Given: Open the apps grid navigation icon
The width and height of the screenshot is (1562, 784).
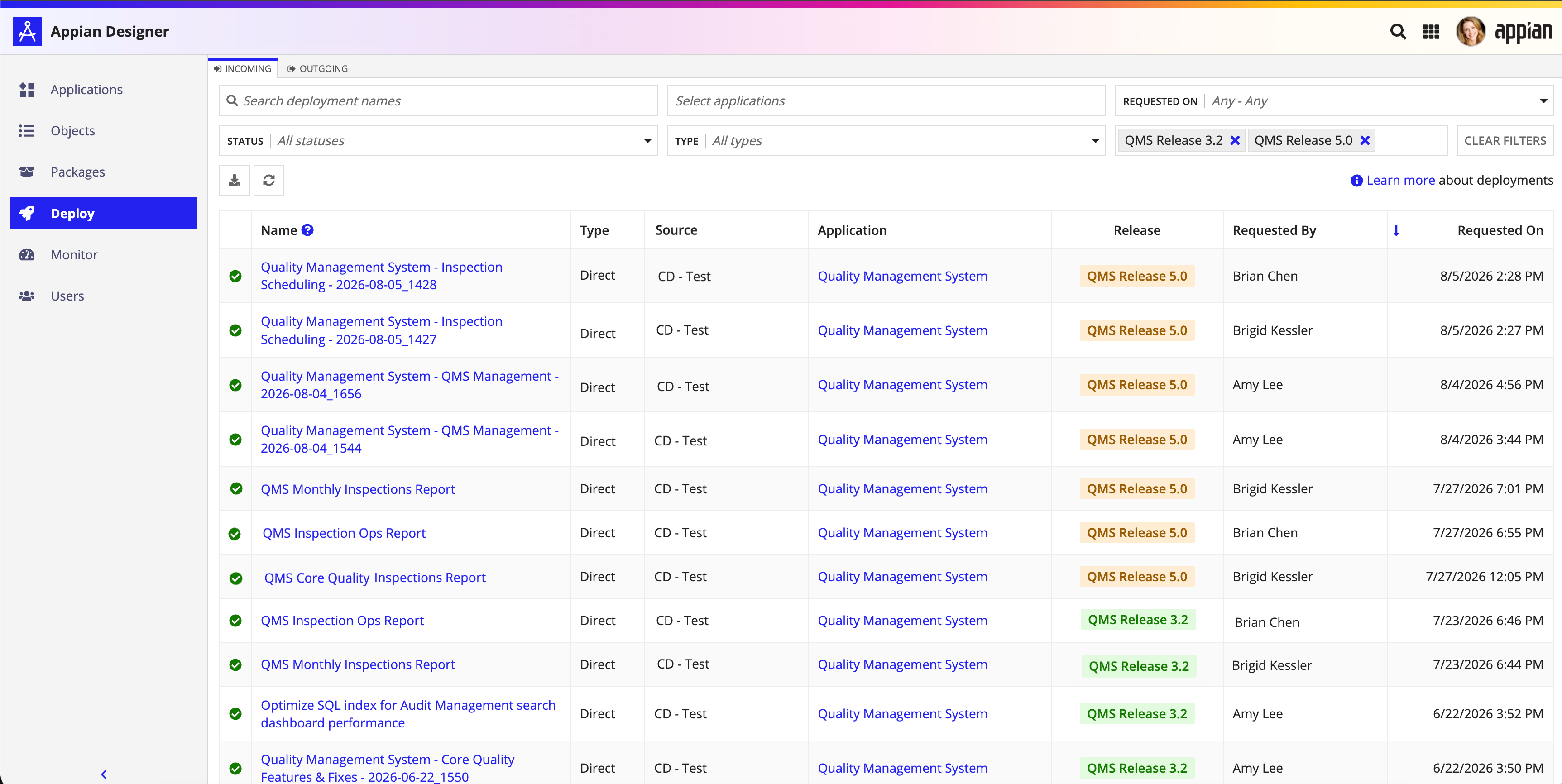Looking at the screenshot, I should tap(1431, 32).
